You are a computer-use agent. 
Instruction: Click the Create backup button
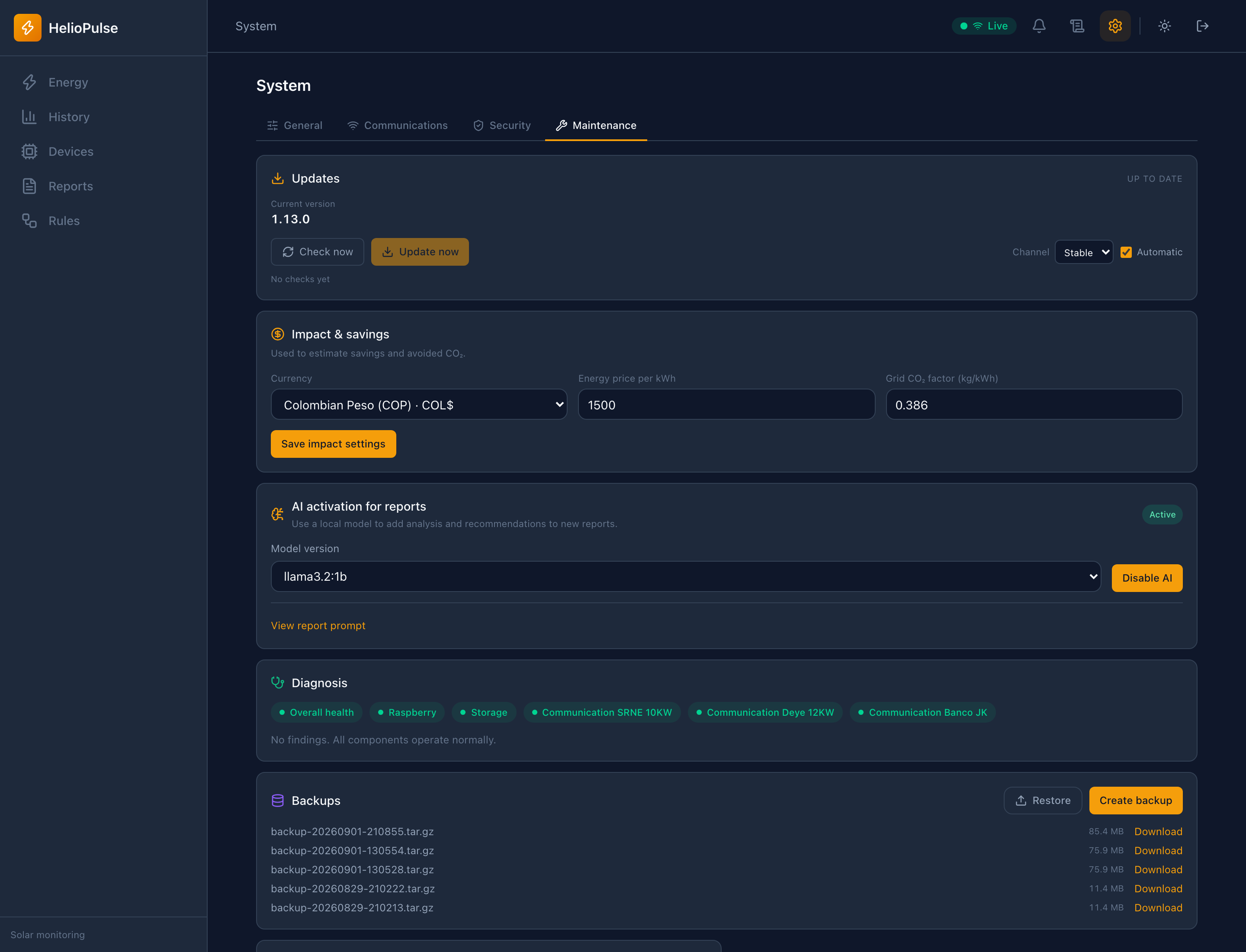(1136, 801)
